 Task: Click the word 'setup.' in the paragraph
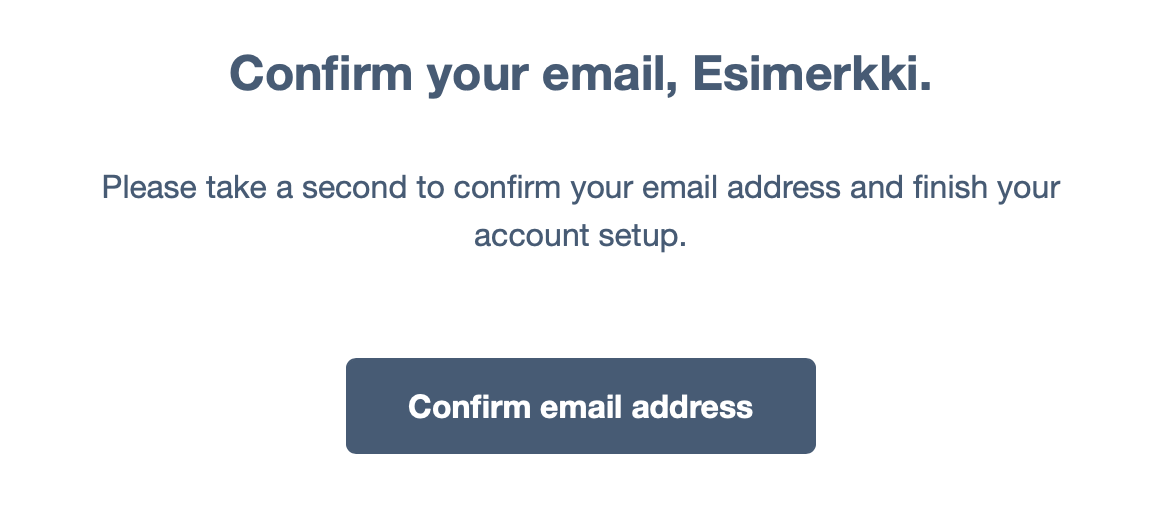pyautogui.click(x=643, y=237)
